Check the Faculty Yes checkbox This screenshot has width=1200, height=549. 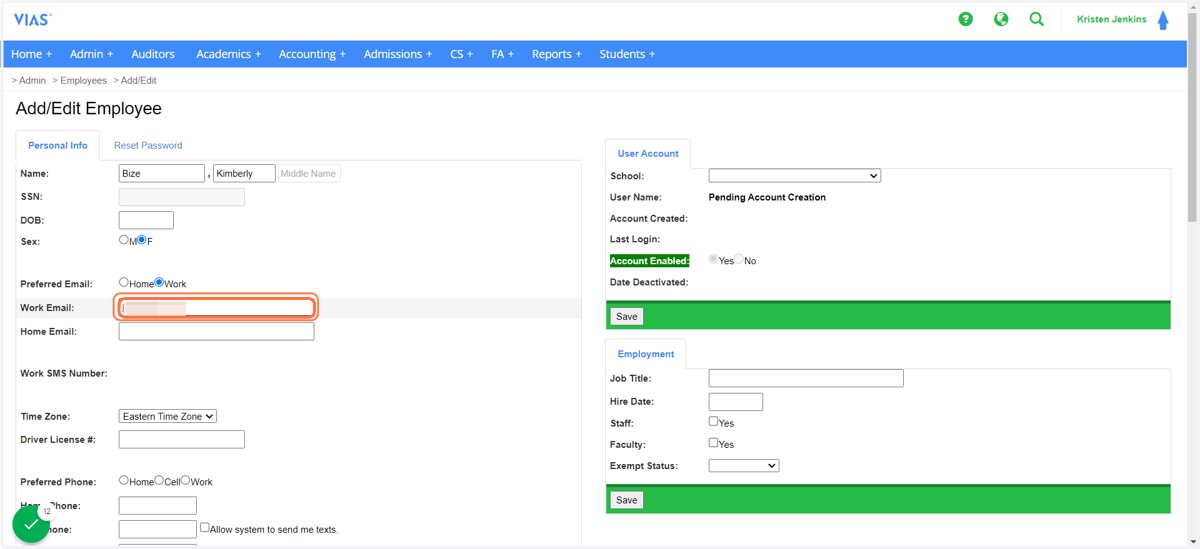(x=714, y=443)
